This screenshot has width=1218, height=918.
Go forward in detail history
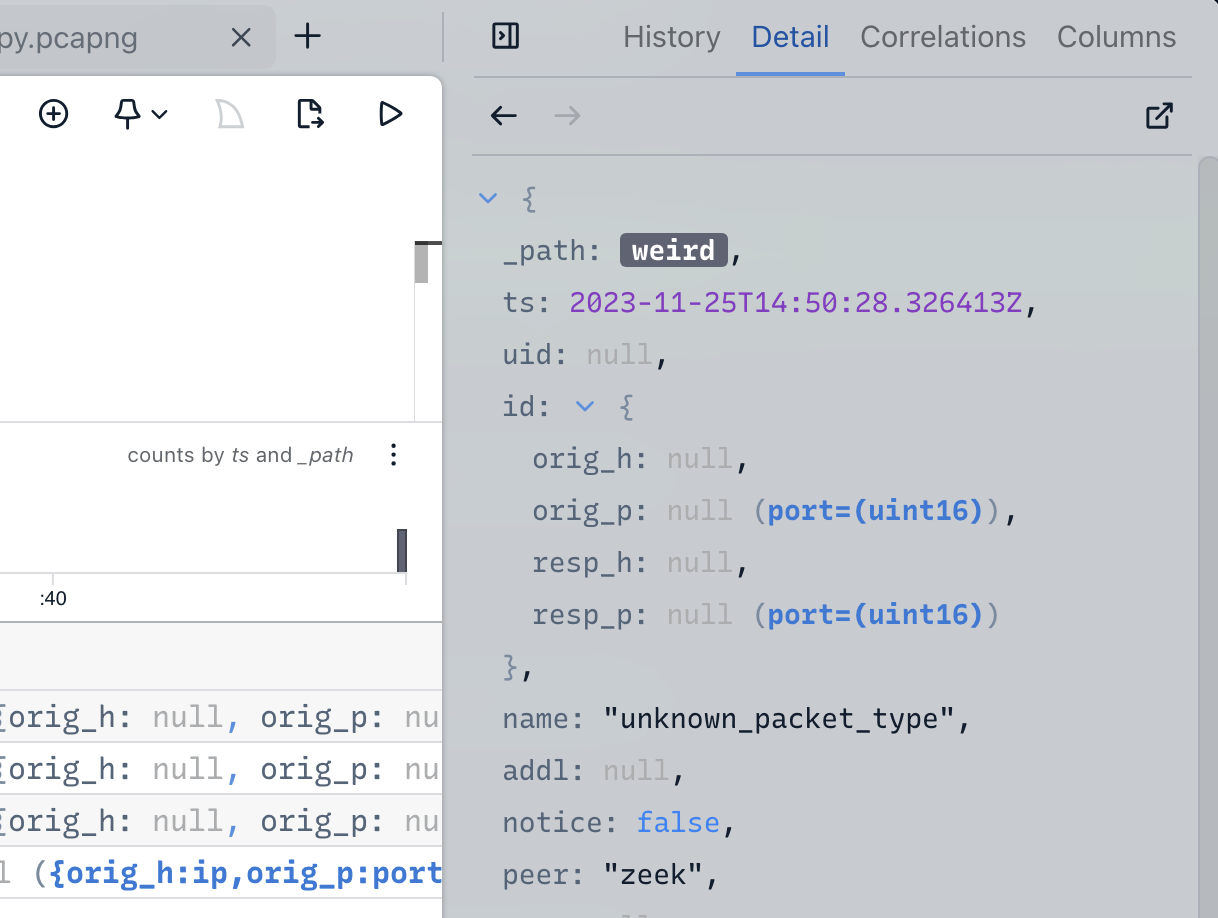[x=567, y=116]
